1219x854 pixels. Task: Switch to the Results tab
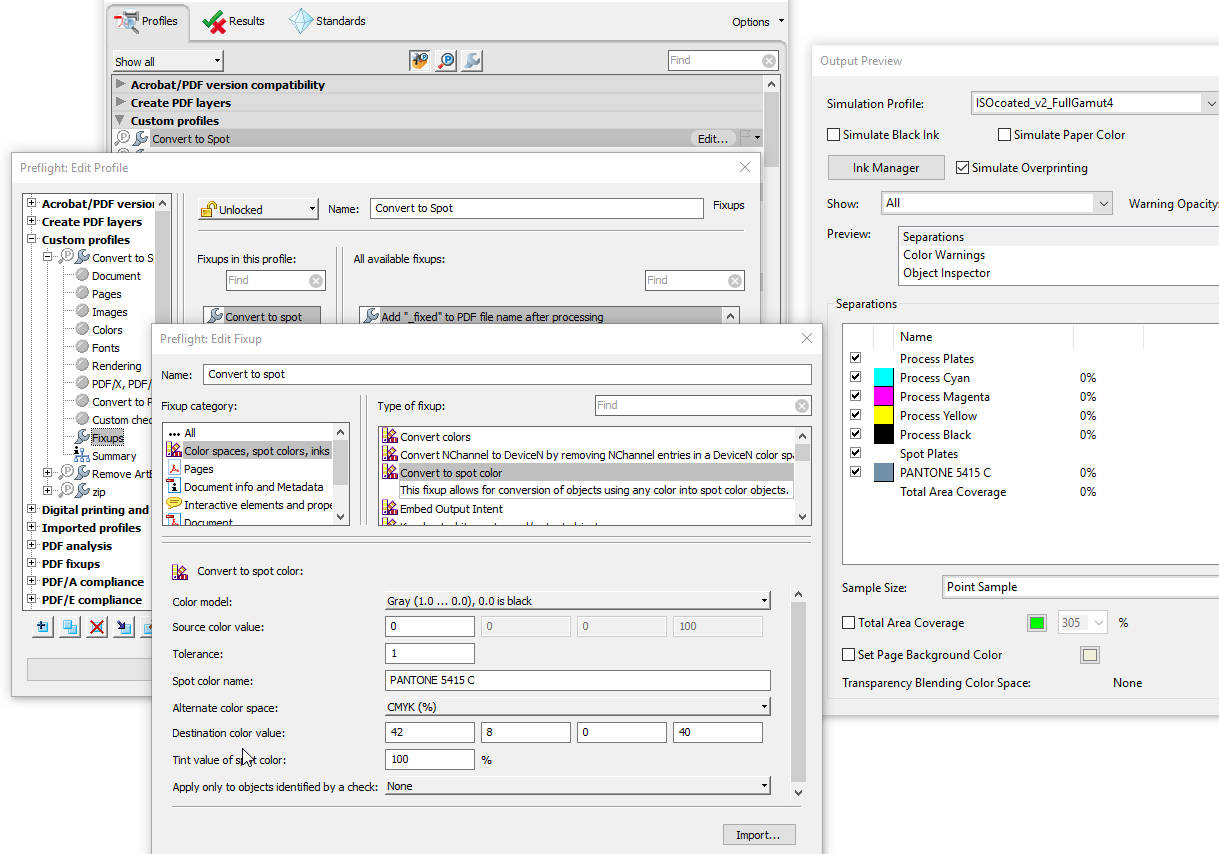coord(234,21)
